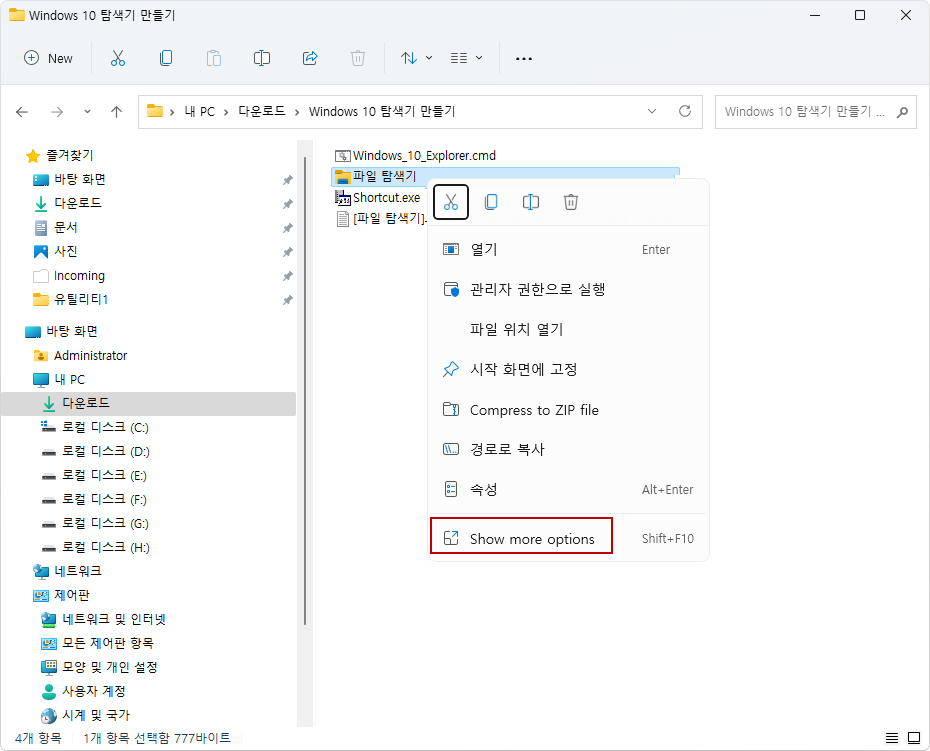Open the See more three-dots menu
Image resolution: width=930 pixels, height=751 pixels.
[524, 58]
